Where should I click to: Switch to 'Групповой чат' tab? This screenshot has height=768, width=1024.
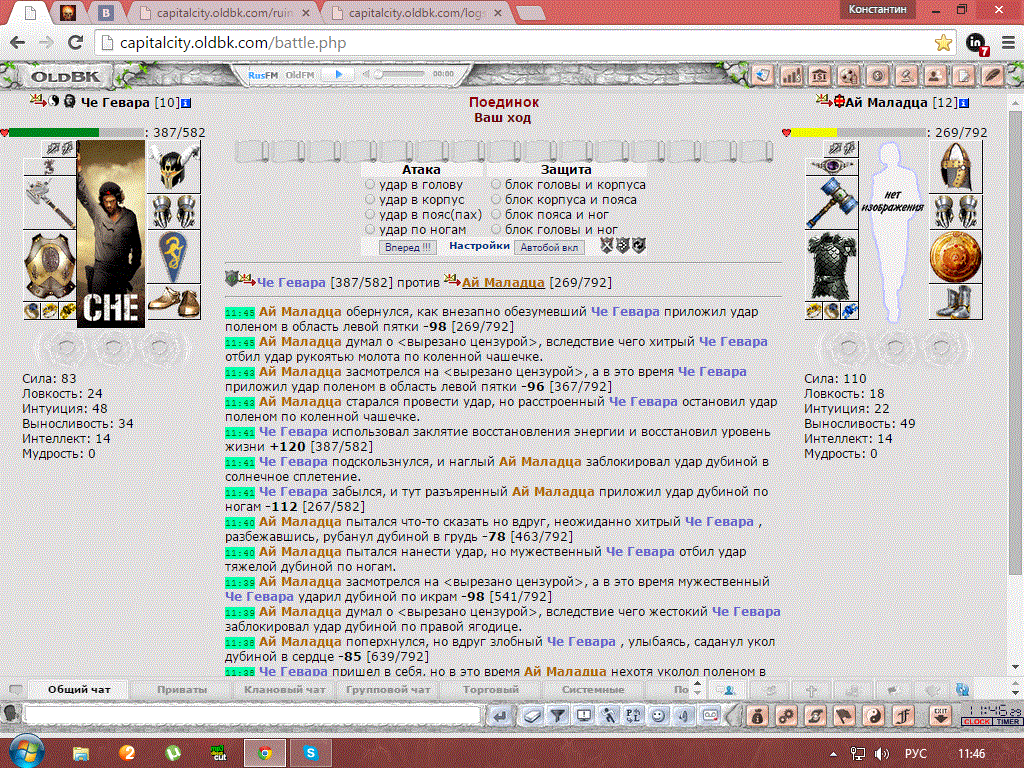388,690
